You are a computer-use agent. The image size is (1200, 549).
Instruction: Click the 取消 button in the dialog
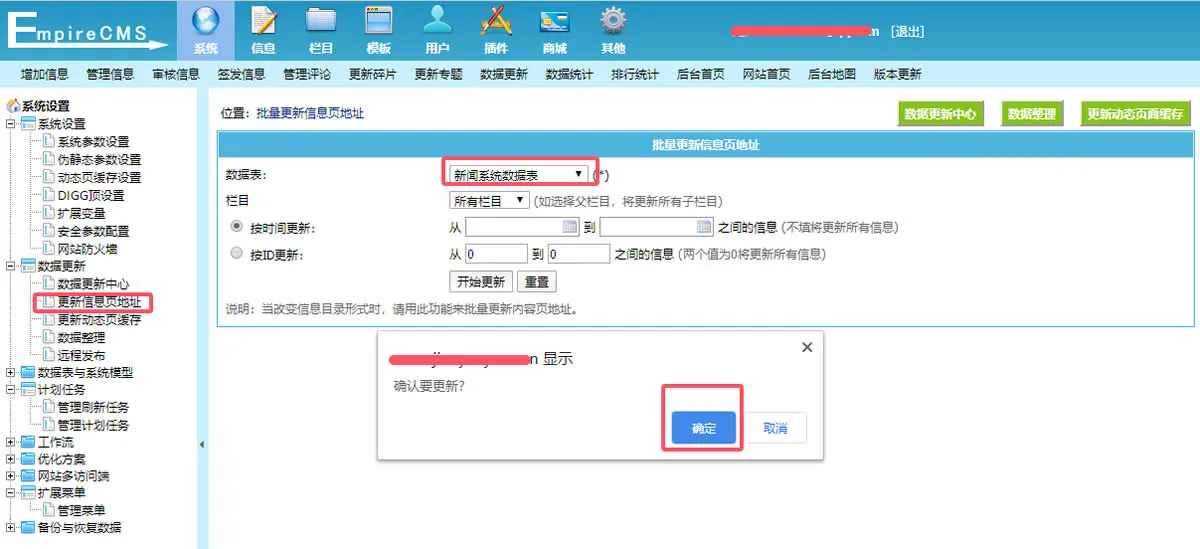(774, 428)
